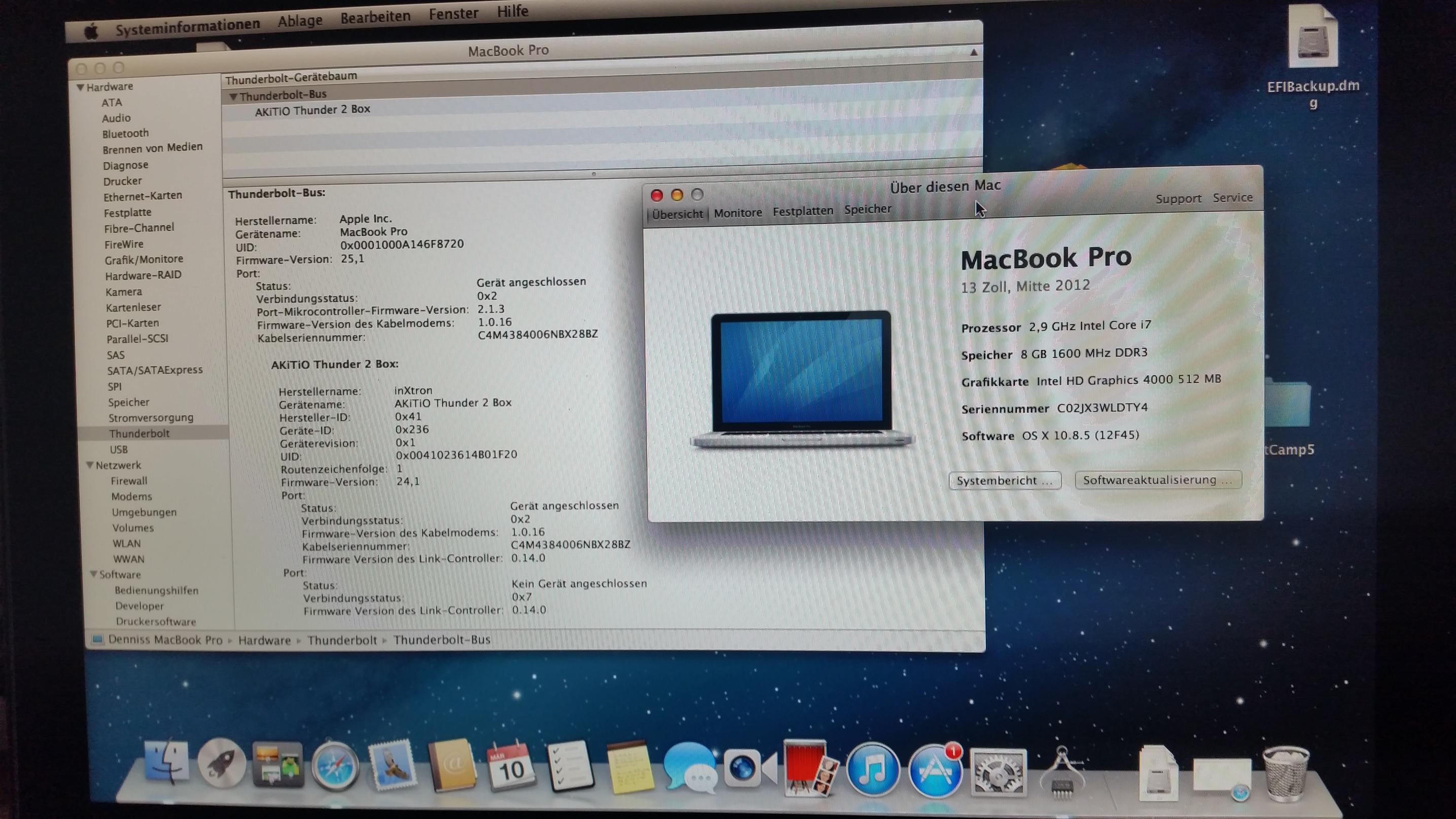Switch to the Festplatten tab
Viewport: 1456px width, 819px height.
[x=803, y=211]
